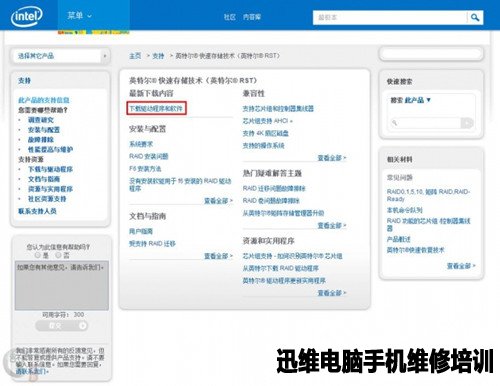
Task: Open the RAID 迁移 link under 文档与指南 heading
Action: pos(152,243)
